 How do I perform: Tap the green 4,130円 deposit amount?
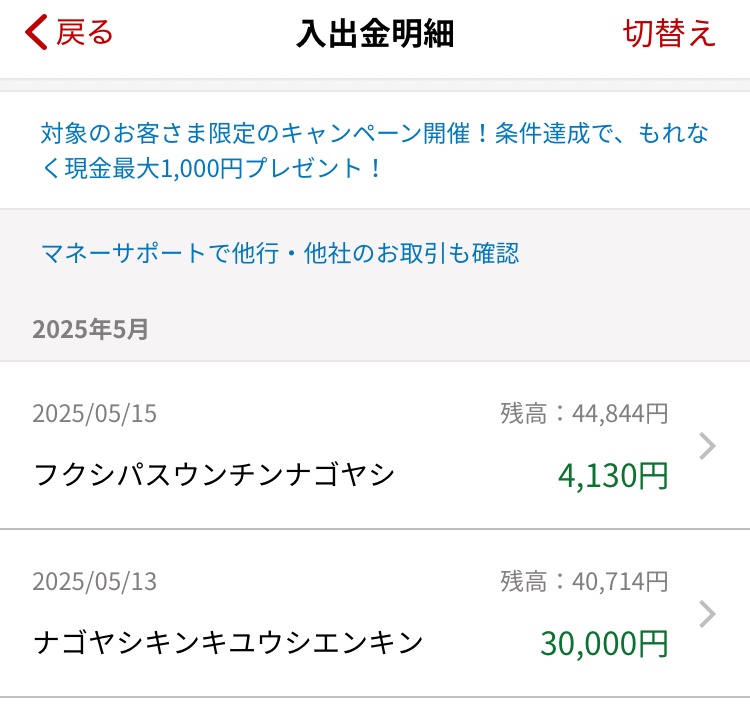[x=613, y=474]
